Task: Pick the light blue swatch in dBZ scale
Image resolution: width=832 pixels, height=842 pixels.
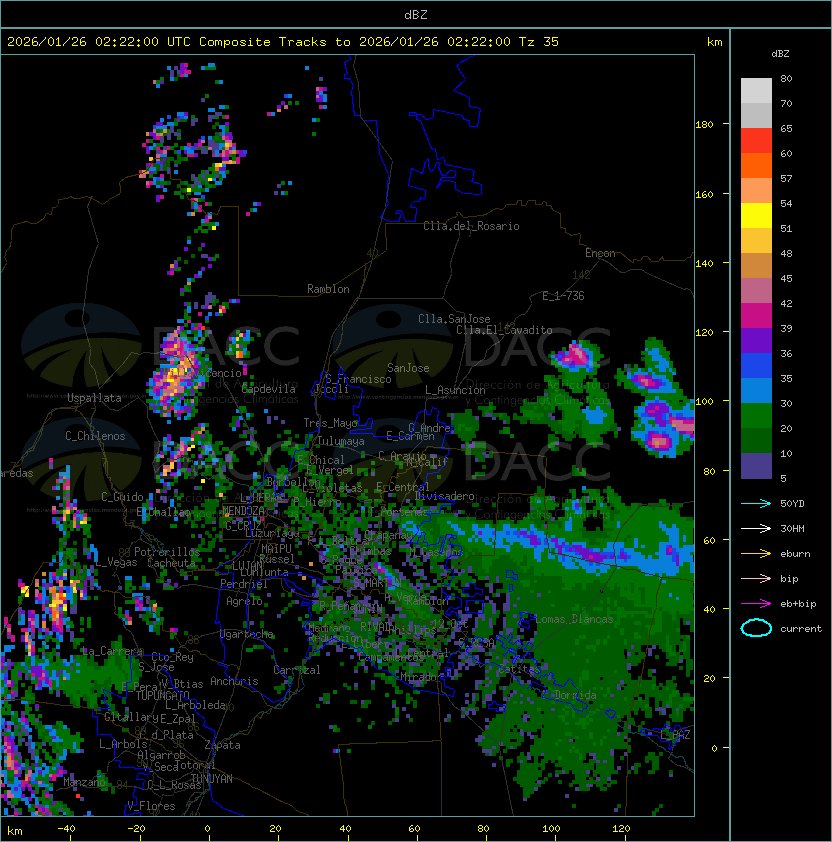Action: (x=756, y=391)
